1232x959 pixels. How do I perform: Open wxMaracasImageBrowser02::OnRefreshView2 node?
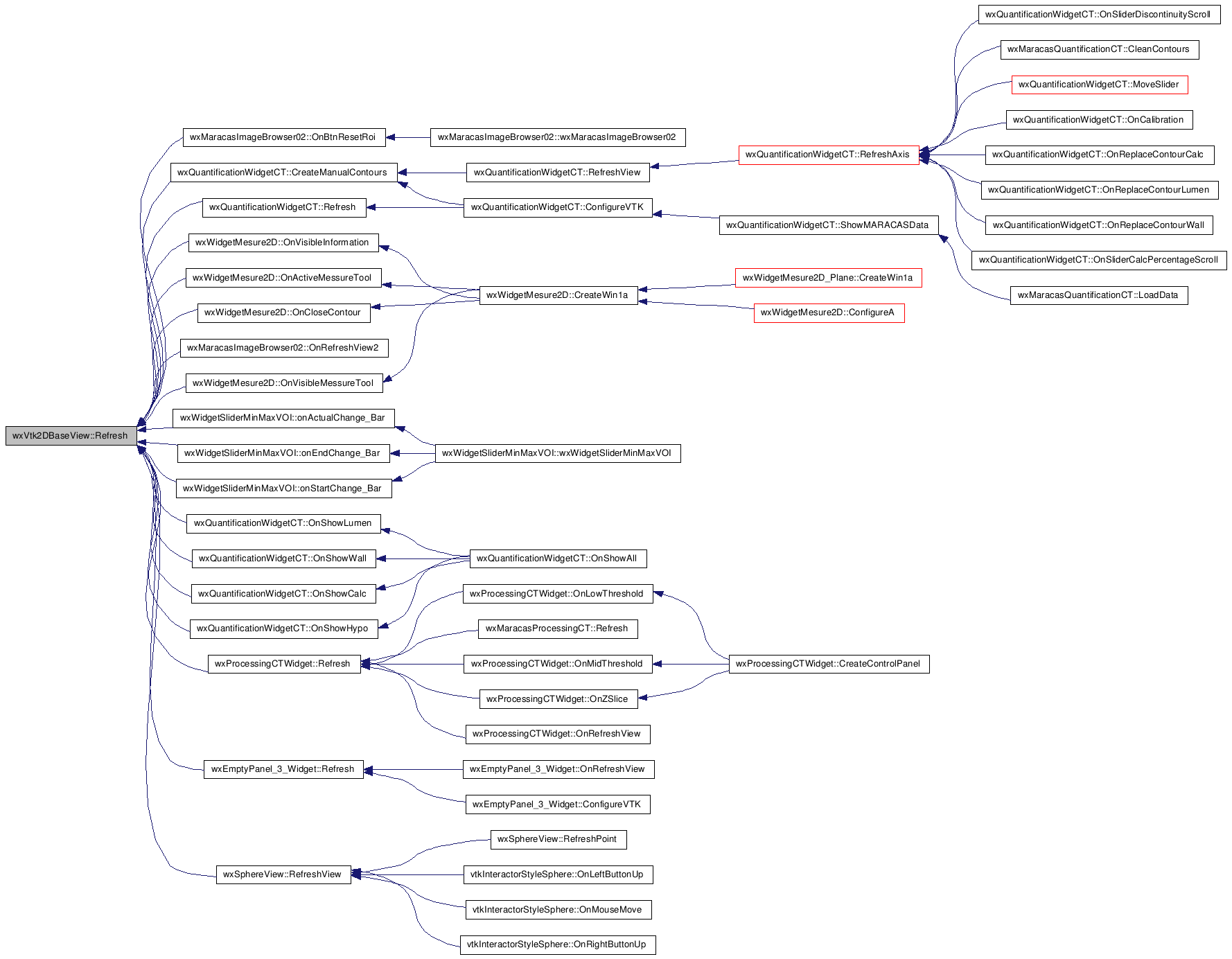[x=284, y=348]
